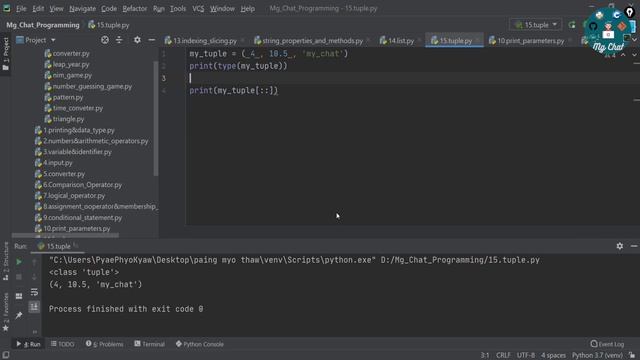Screen dimensions: 640x360
Task: Open the Structure side tab
Action: [5, 261]
